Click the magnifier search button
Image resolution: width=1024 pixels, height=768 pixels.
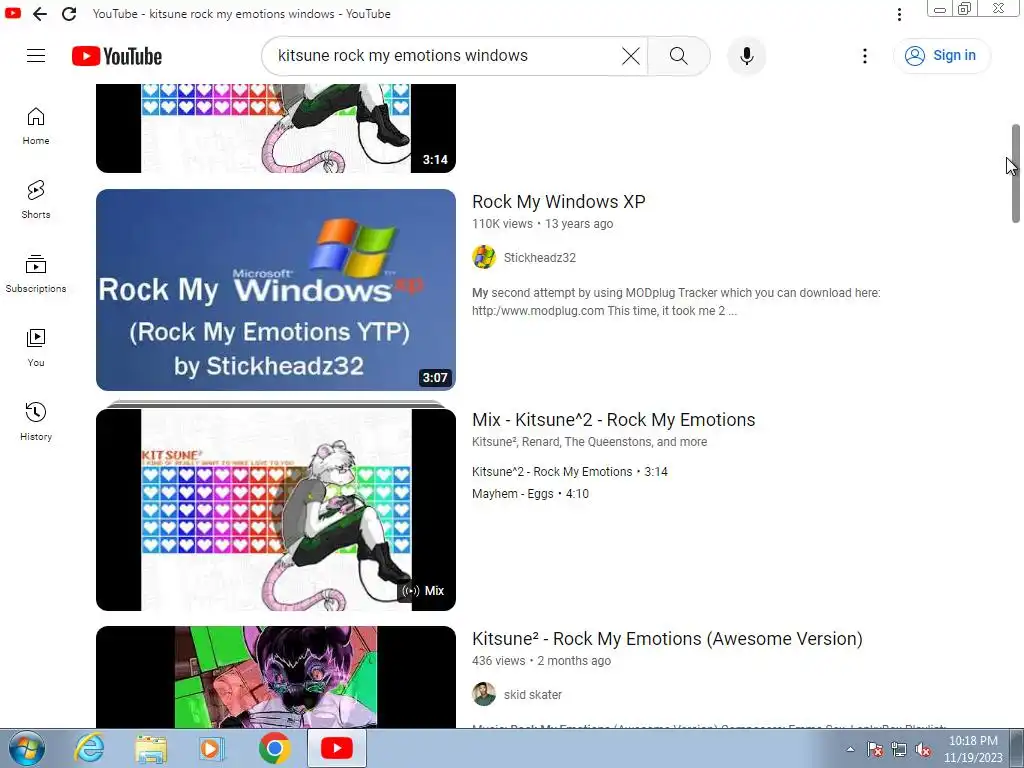click(x=679, y=56)
